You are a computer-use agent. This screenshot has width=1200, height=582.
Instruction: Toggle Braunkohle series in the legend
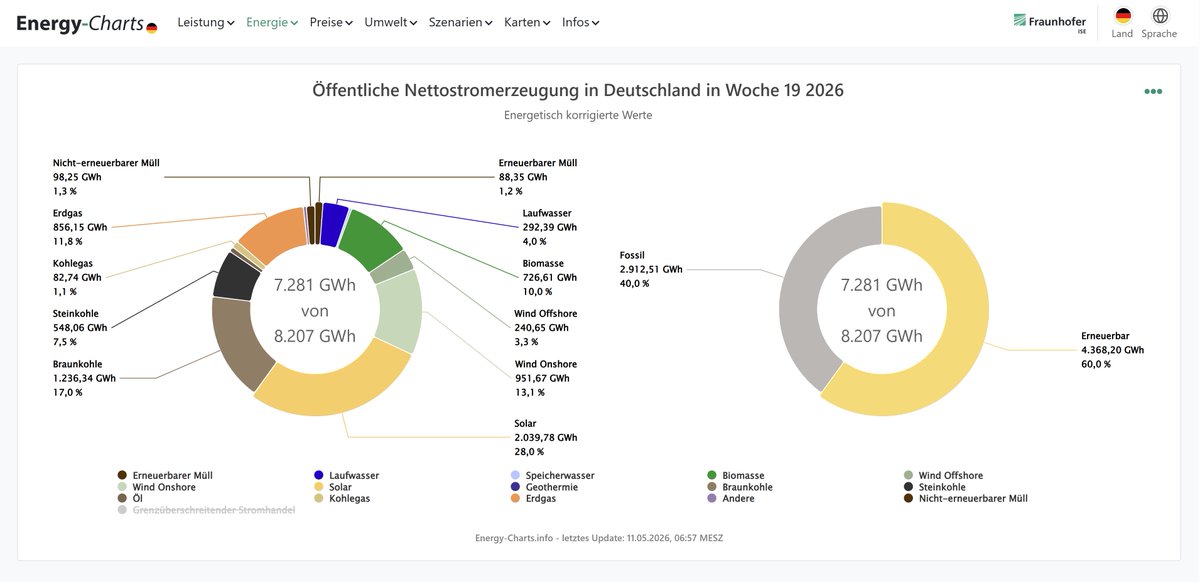740,487
